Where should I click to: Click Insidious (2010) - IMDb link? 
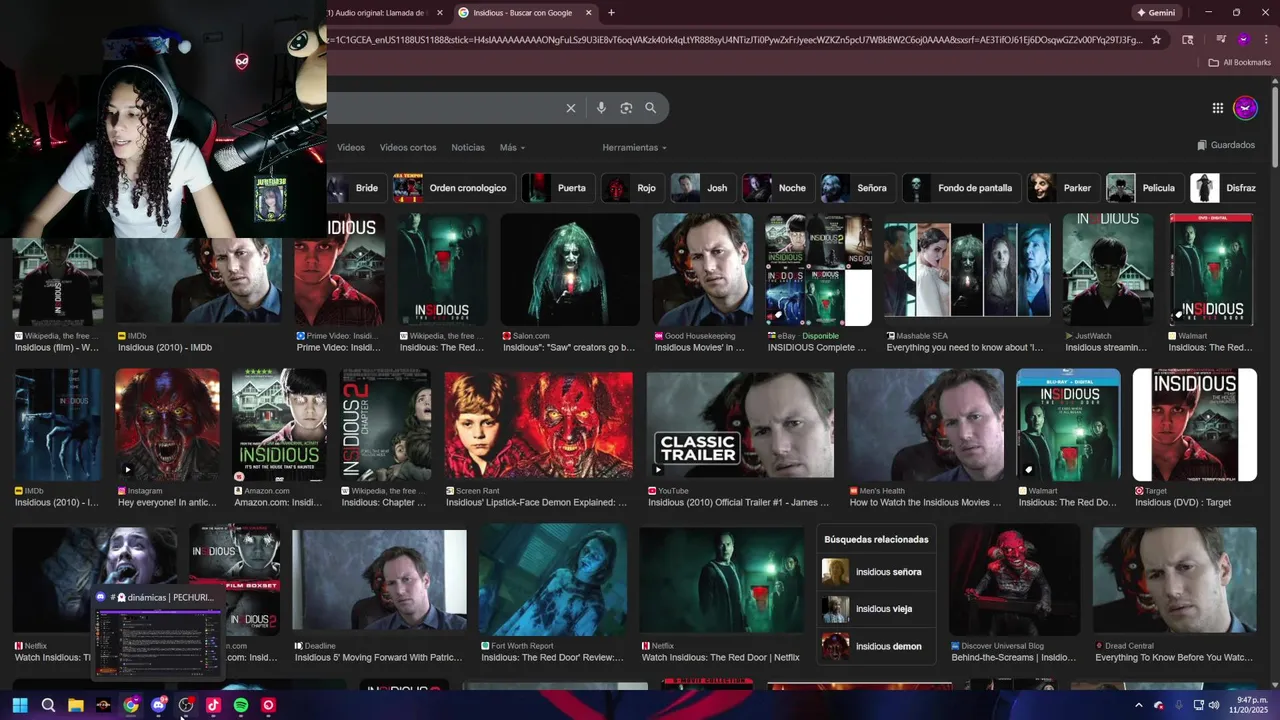165,348
